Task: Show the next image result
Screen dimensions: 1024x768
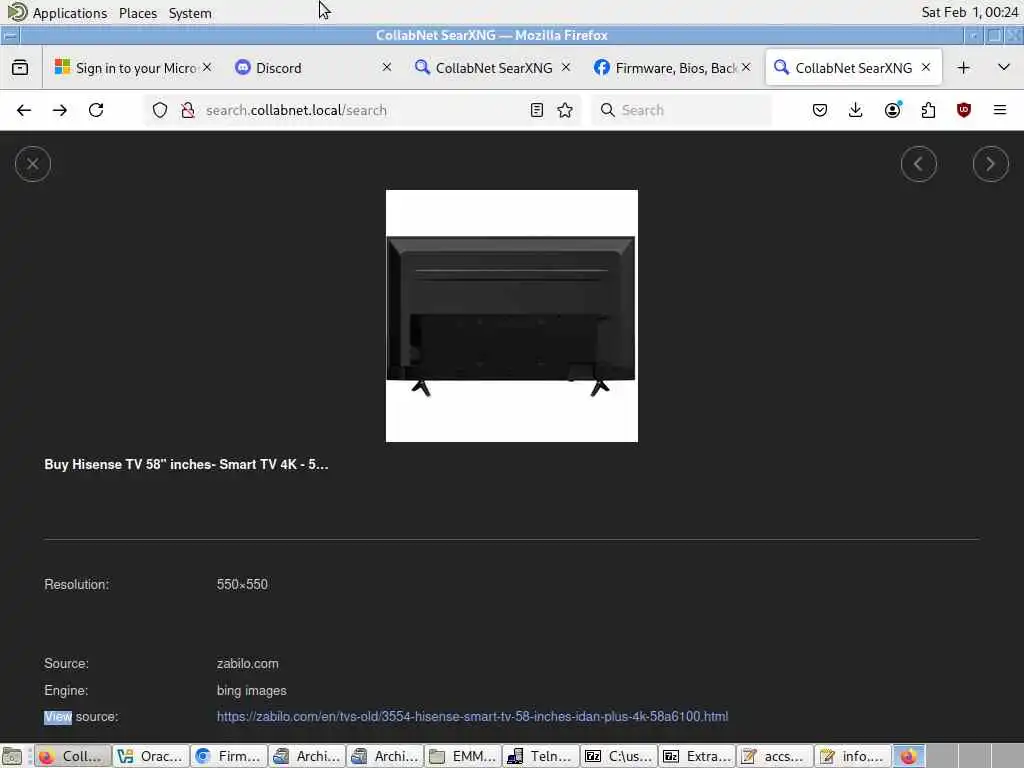Action: pos(991,164)
